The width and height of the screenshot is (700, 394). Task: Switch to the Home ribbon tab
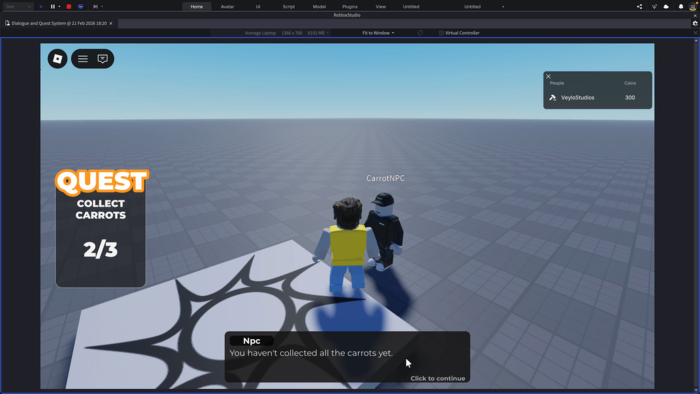click(x=196, y=7)
